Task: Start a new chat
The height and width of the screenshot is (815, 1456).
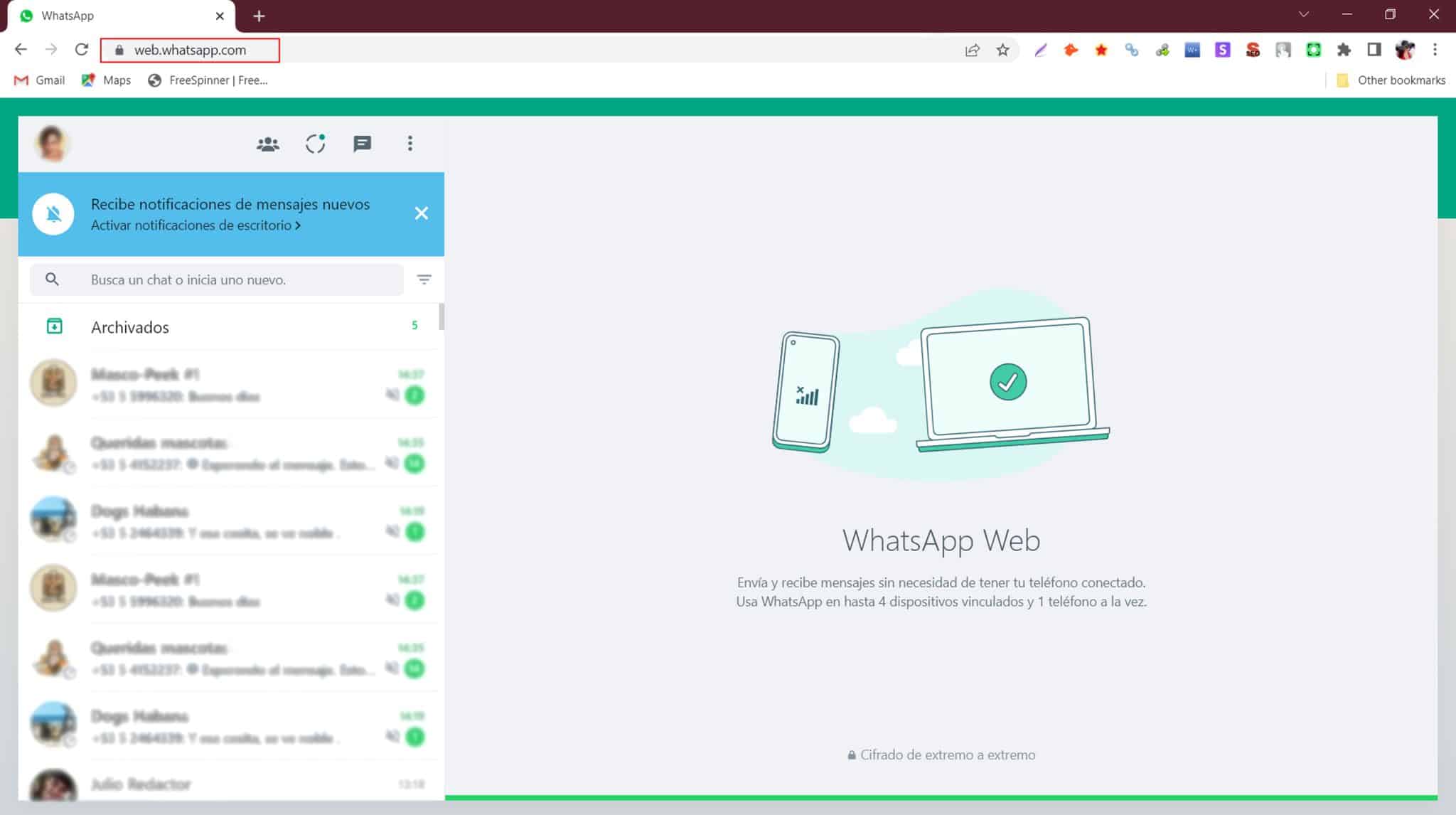Action: point(363,143)
